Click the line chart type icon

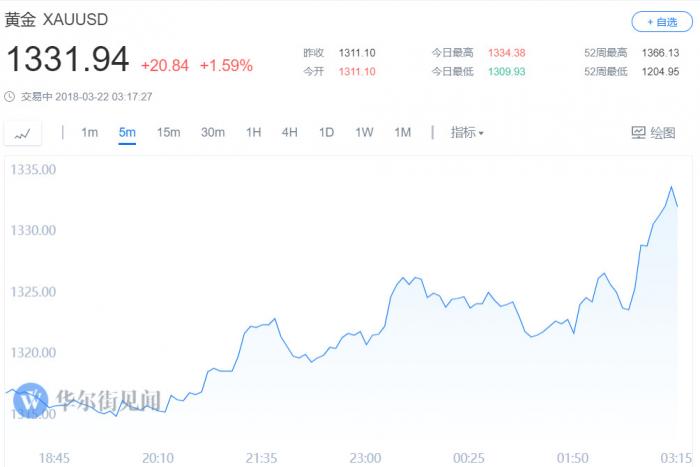click(23, 133)
